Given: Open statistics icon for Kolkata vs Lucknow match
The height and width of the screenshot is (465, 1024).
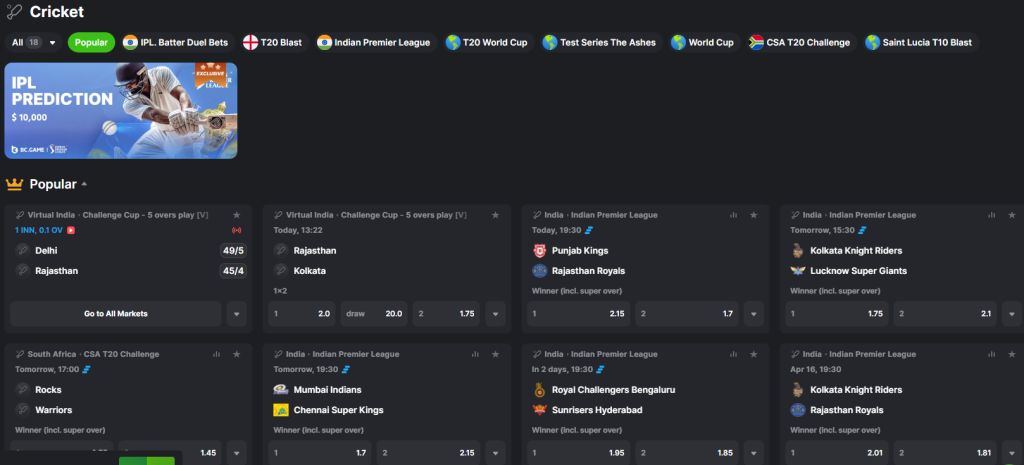Looking at the screenshot, I should click(x=992, y=215).
